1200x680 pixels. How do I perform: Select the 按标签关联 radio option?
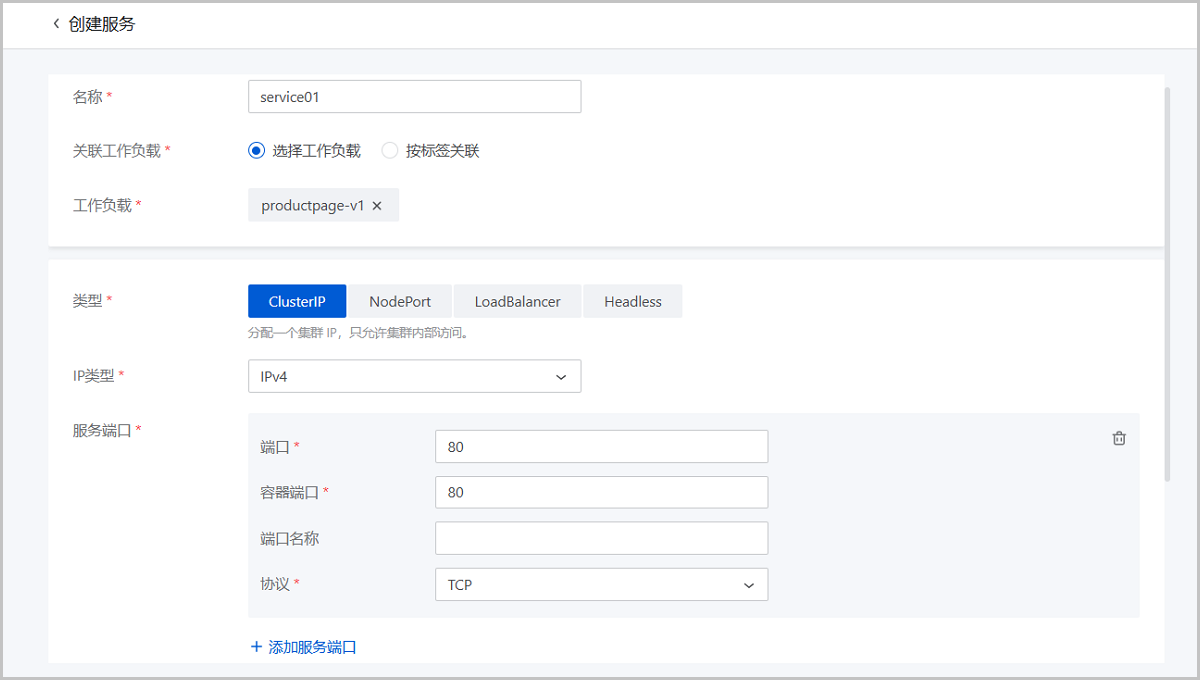click(390, 151)
